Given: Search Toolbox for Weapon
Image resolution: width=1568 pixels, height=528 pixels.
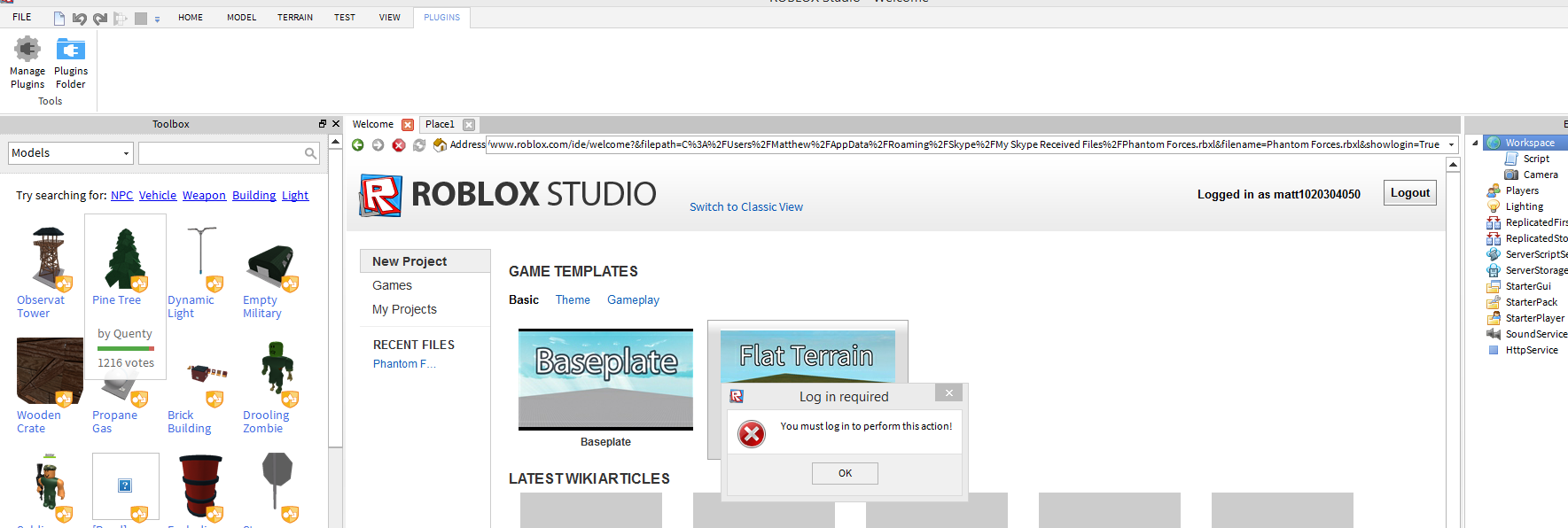Looking at the screenshot, I should [x=205, y=195].
